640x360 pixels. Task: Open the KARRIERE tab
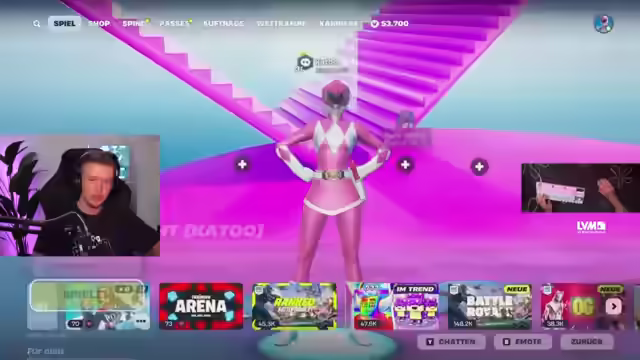click(x=340, y=24)
